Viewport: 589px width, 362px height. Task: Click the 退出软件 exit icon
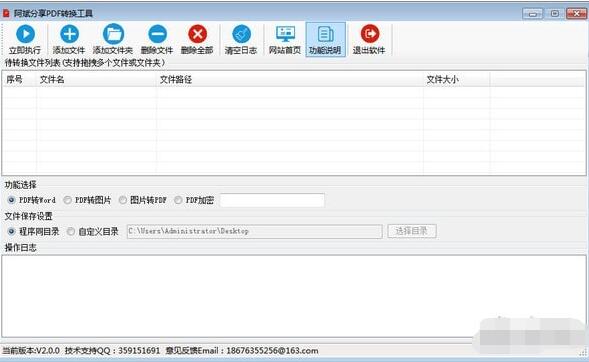(x=370, y=34)
